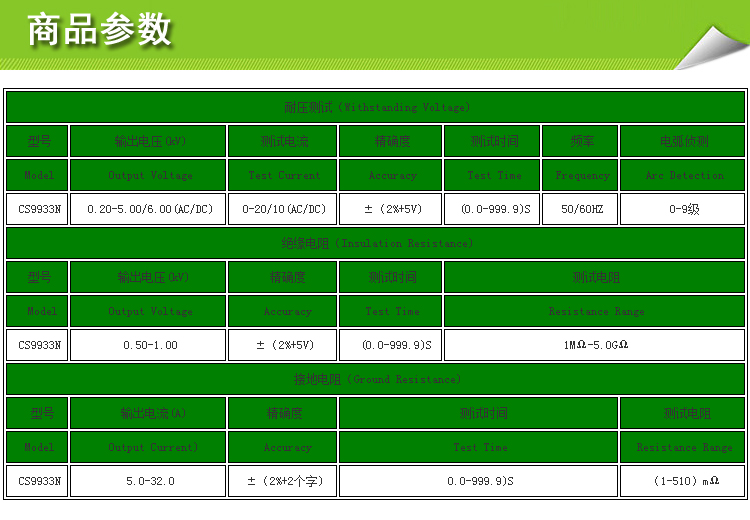Click the (1-510) mΩ resistance cell
The height and width of the screenshot is (520, 750).
683,481
